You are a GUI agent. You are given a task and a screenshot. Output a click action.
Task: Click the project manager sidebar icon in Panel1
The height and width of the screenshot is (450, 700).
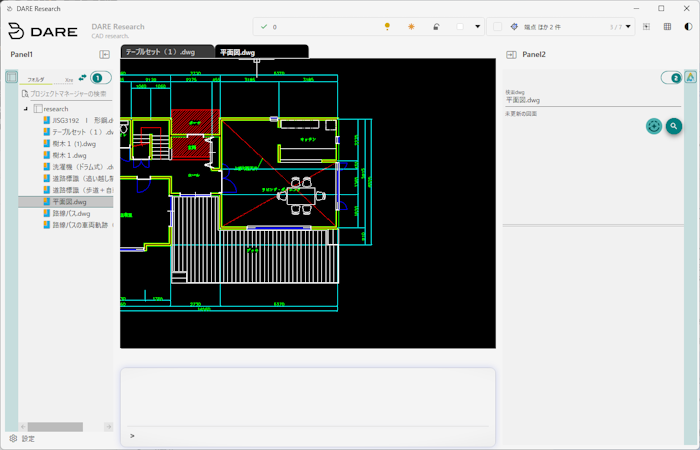pyautogui.click(x=12, y=77)
